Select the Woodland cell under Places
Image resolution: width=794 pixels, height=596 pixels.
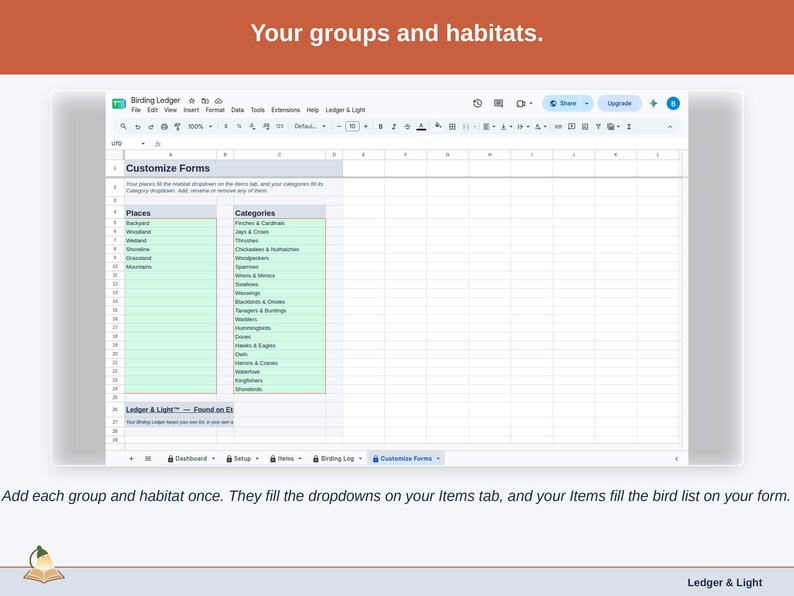170,232
